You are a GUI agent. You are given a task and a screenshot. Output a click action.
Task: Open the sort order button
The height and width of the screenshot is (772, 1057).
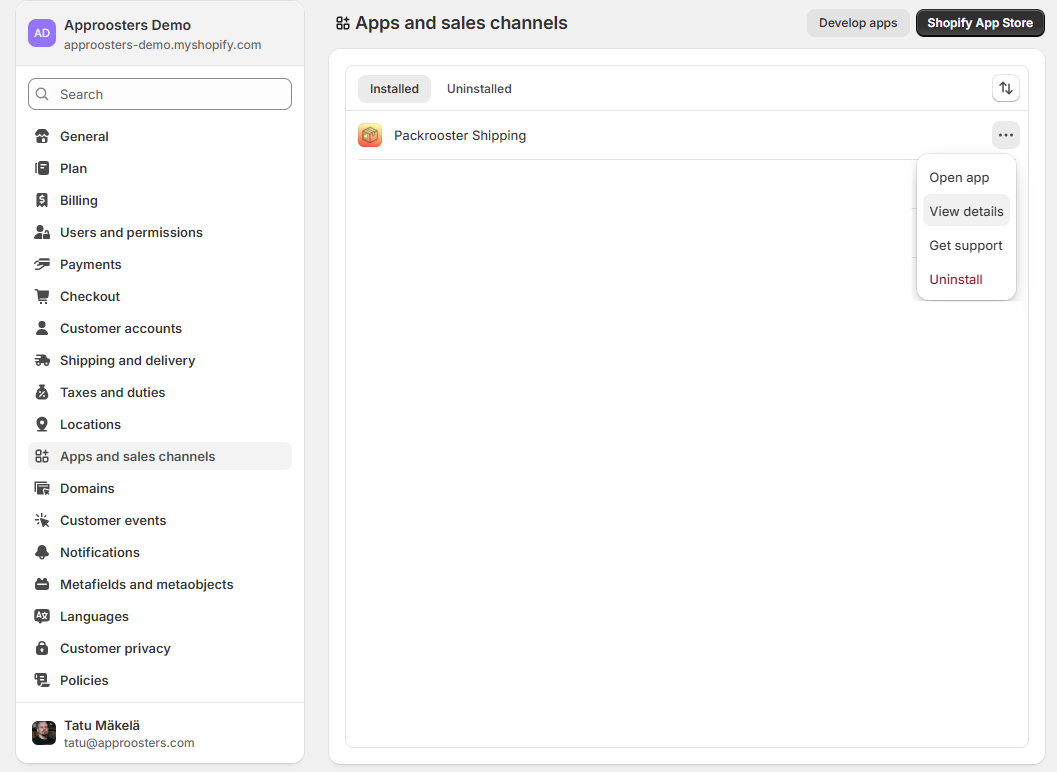[1006, 88]
